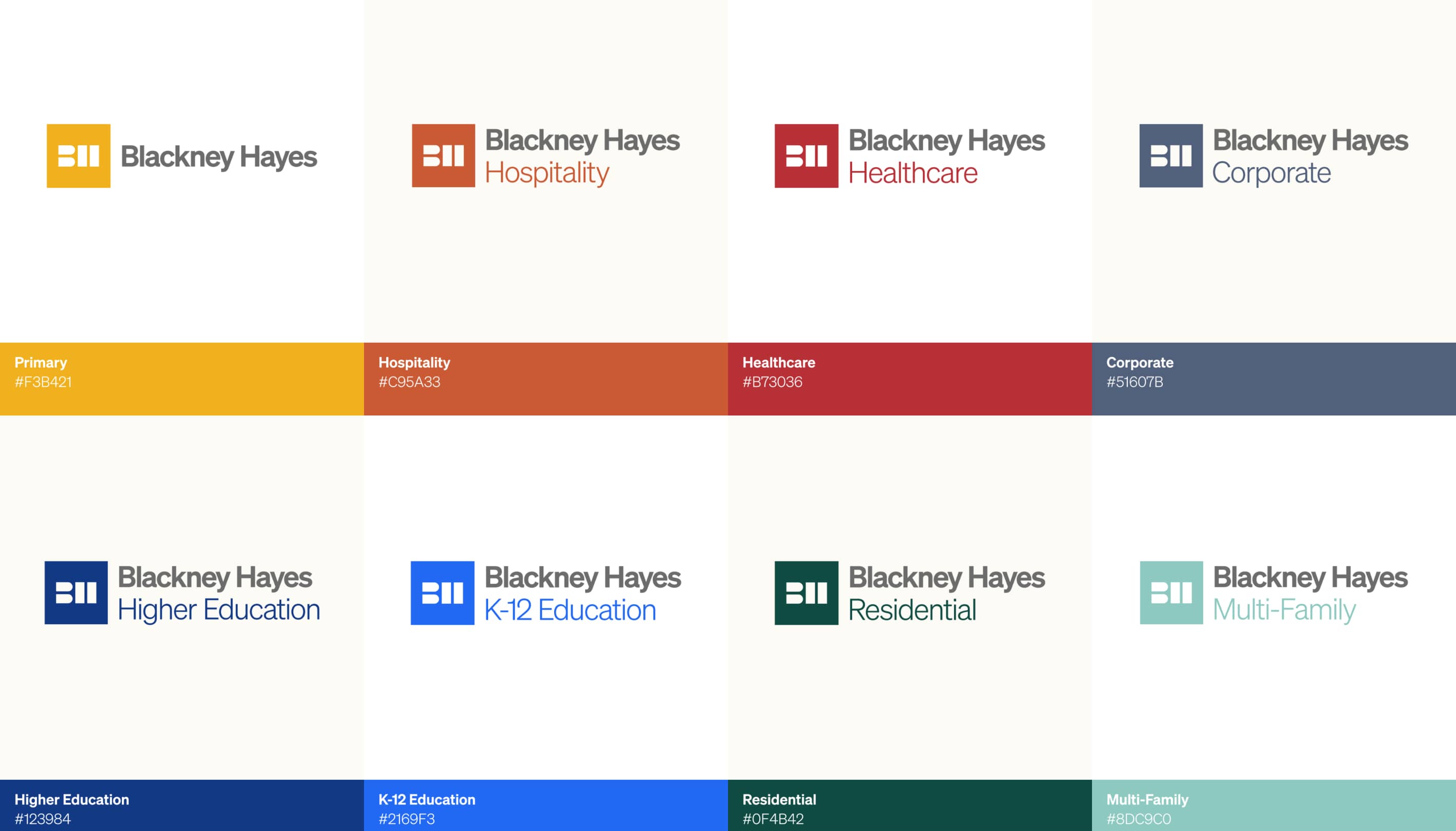Click 'Blackney Hayes' text above K-12 Education
The width and height of the screenshot is (1456, 831).
583,578
